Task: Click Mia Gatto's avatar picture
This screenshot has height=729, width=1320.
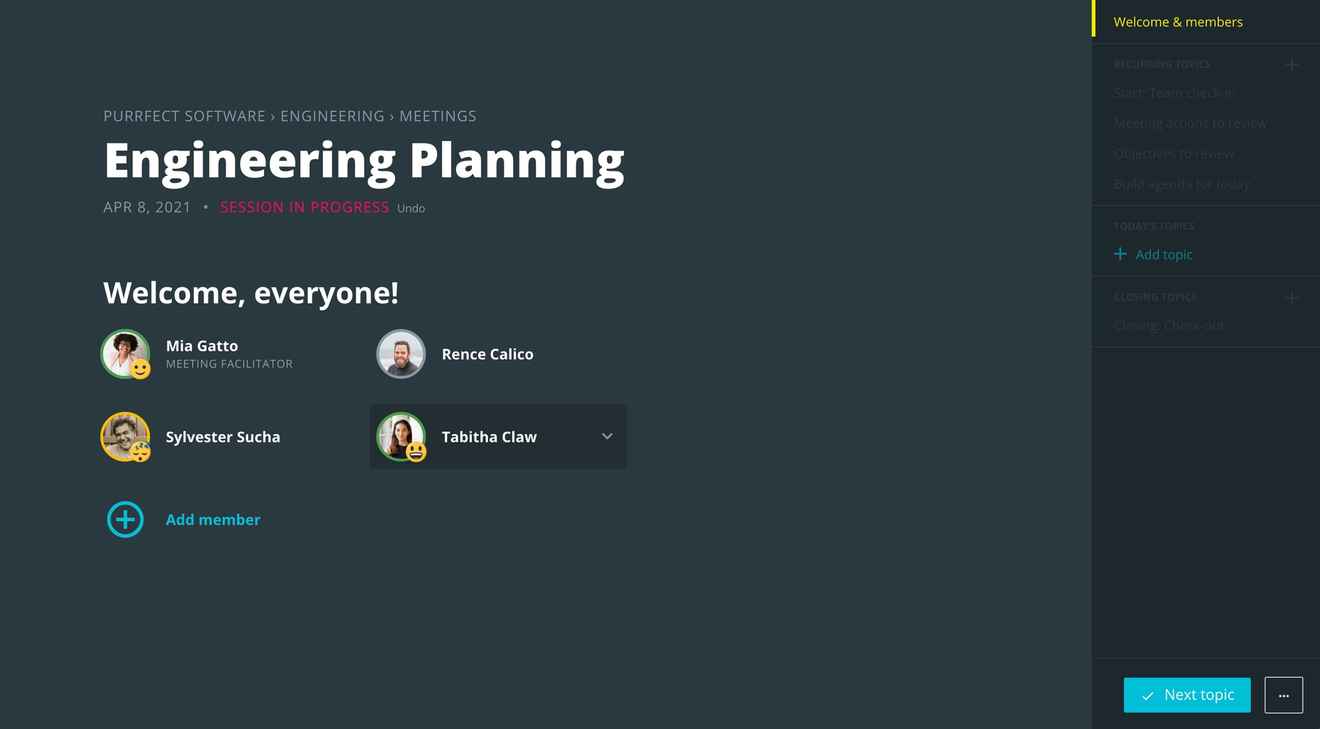Action: [125, 353]
